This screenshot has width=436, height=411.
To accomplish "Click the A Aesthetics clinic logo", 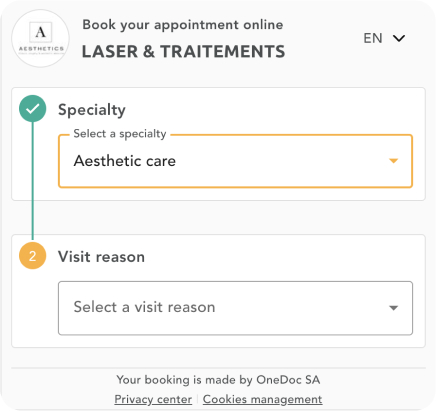I will click(41, 38).
